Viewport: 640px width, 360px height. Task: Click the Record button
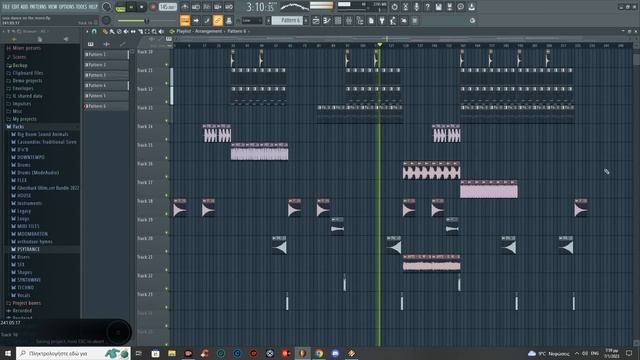(x=153, y=7)
